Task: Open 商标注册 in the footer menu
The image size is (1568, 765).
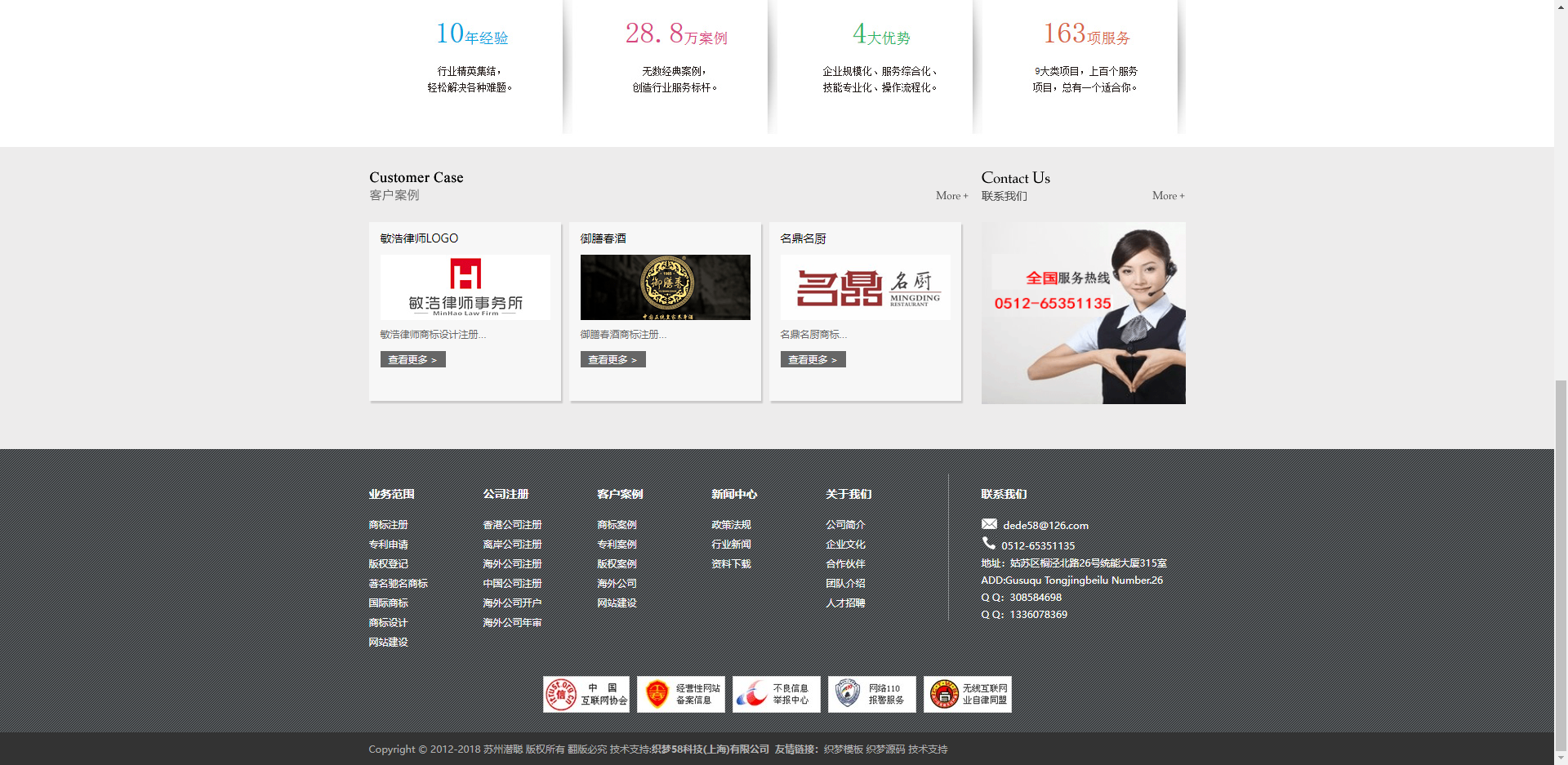Action: (x=388, y=525)
